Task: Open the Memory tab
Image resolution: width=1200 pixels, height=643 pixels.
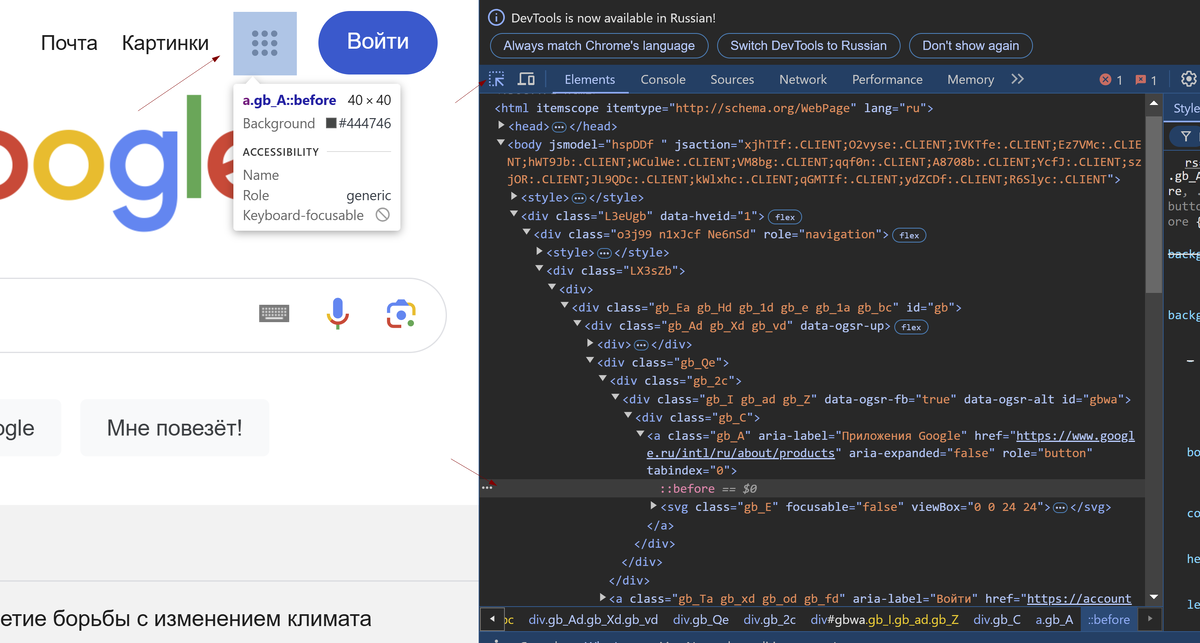Action: 970,79
